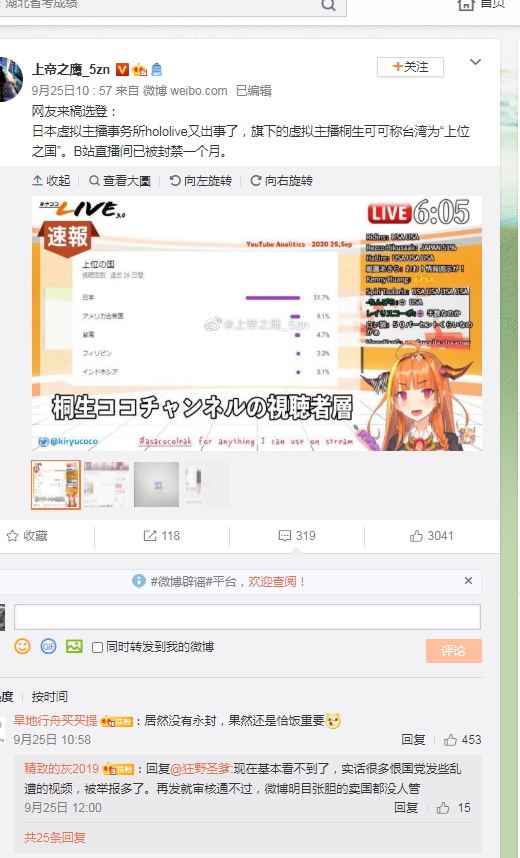Image resolution: width=520 pixels, height=858 pixels.
Task: Sort comments by 按时间 tab
Action: click(50, 697)
